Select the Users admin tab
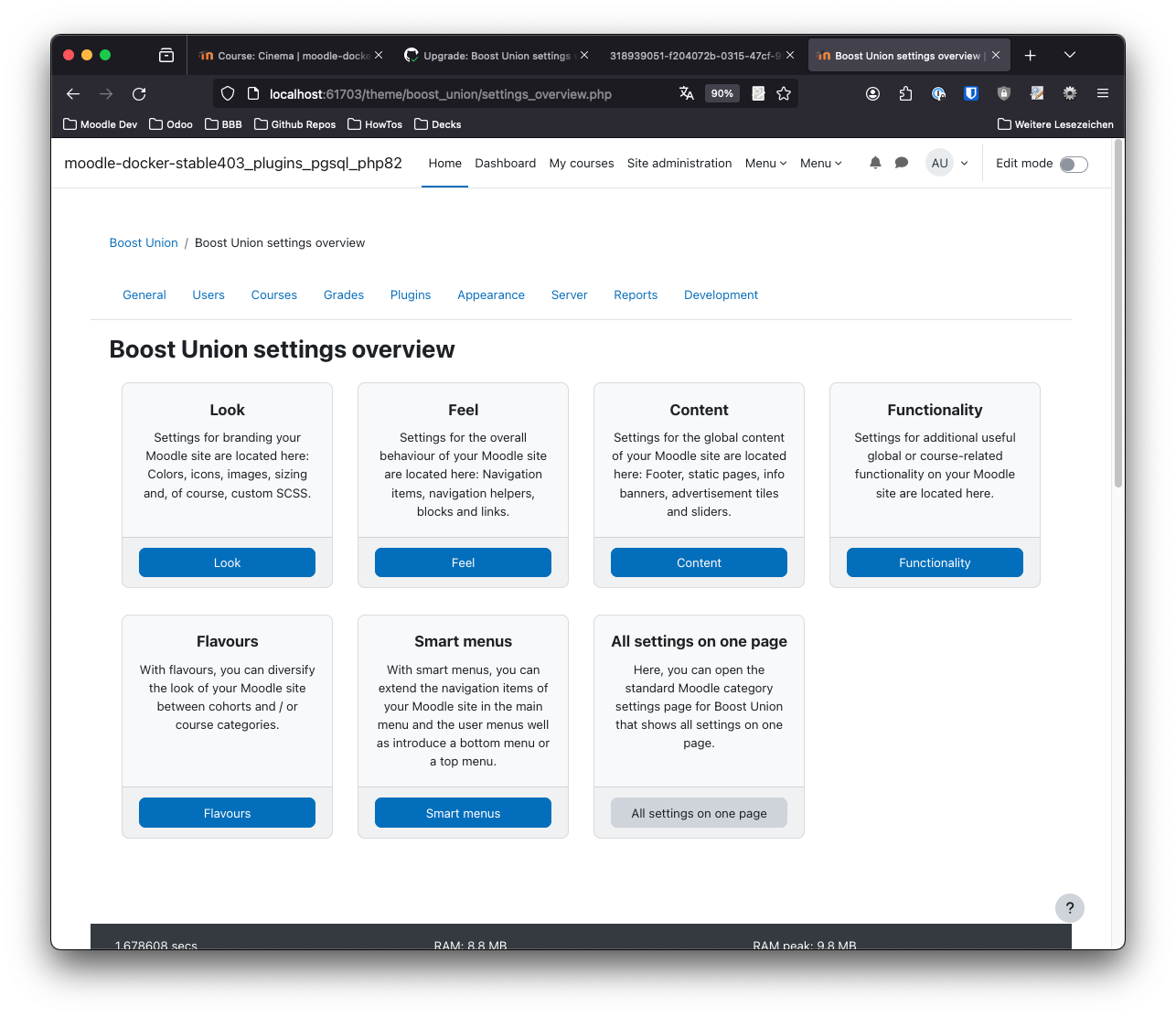 click(x=208, y=294)
